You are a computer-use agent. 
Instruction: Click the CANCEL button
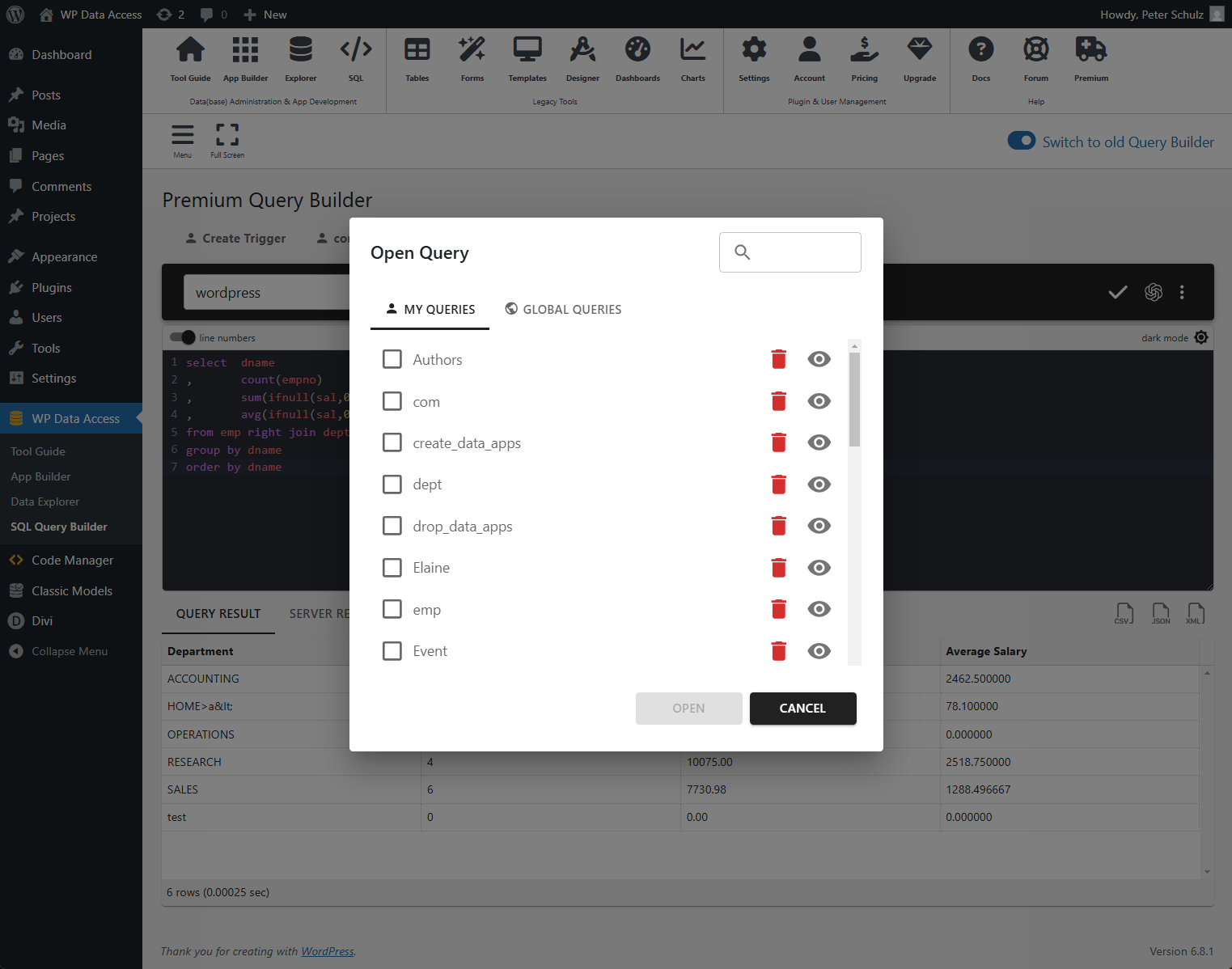(x=803, y=709)
